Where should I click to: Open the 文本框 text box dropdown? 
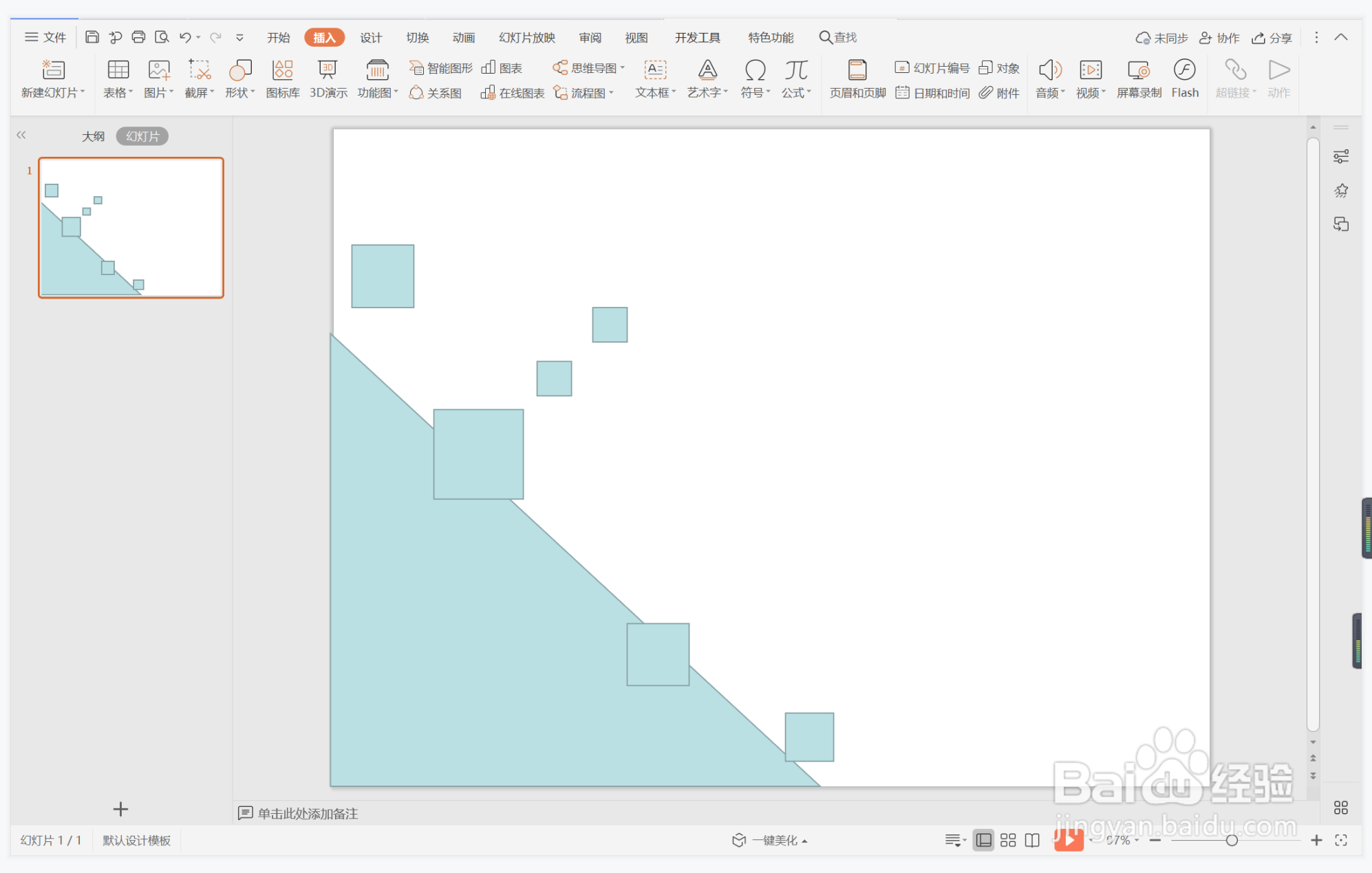point(656,93)
